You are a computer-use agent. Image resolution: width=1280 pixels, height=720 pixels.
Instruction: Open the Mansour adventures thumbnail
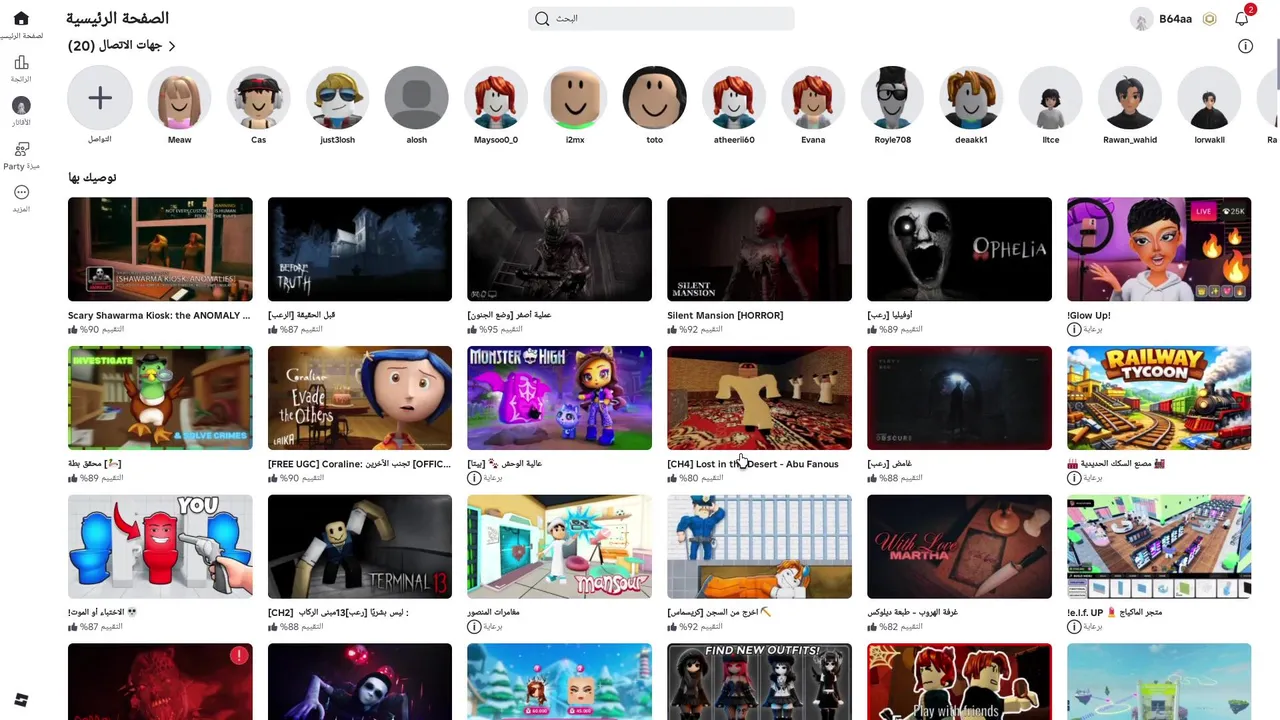[559, 547]
